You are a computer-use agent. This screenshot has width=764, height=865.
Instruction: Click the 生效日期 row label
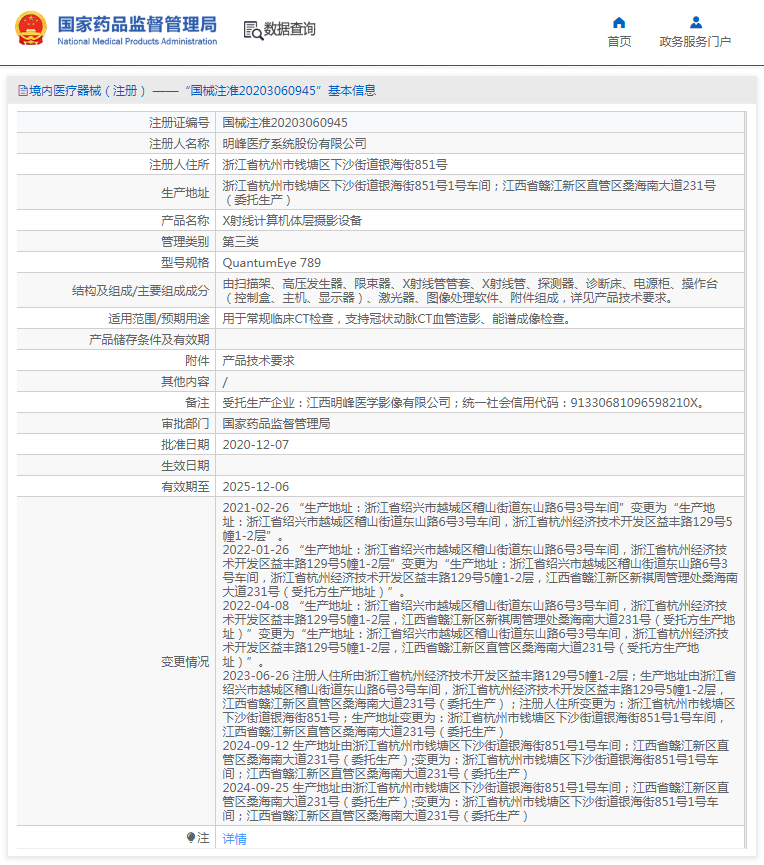(185, 466)
